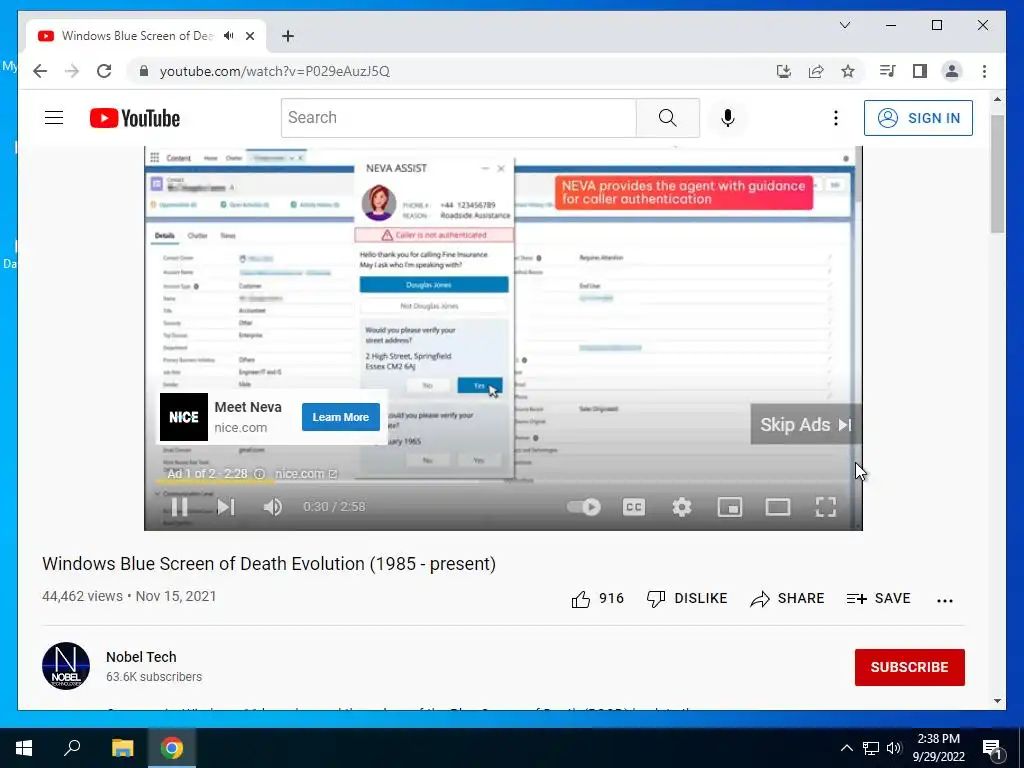Open the Nobel Tech channel name link
The image size is (1024, 768).
click(141, 657)
